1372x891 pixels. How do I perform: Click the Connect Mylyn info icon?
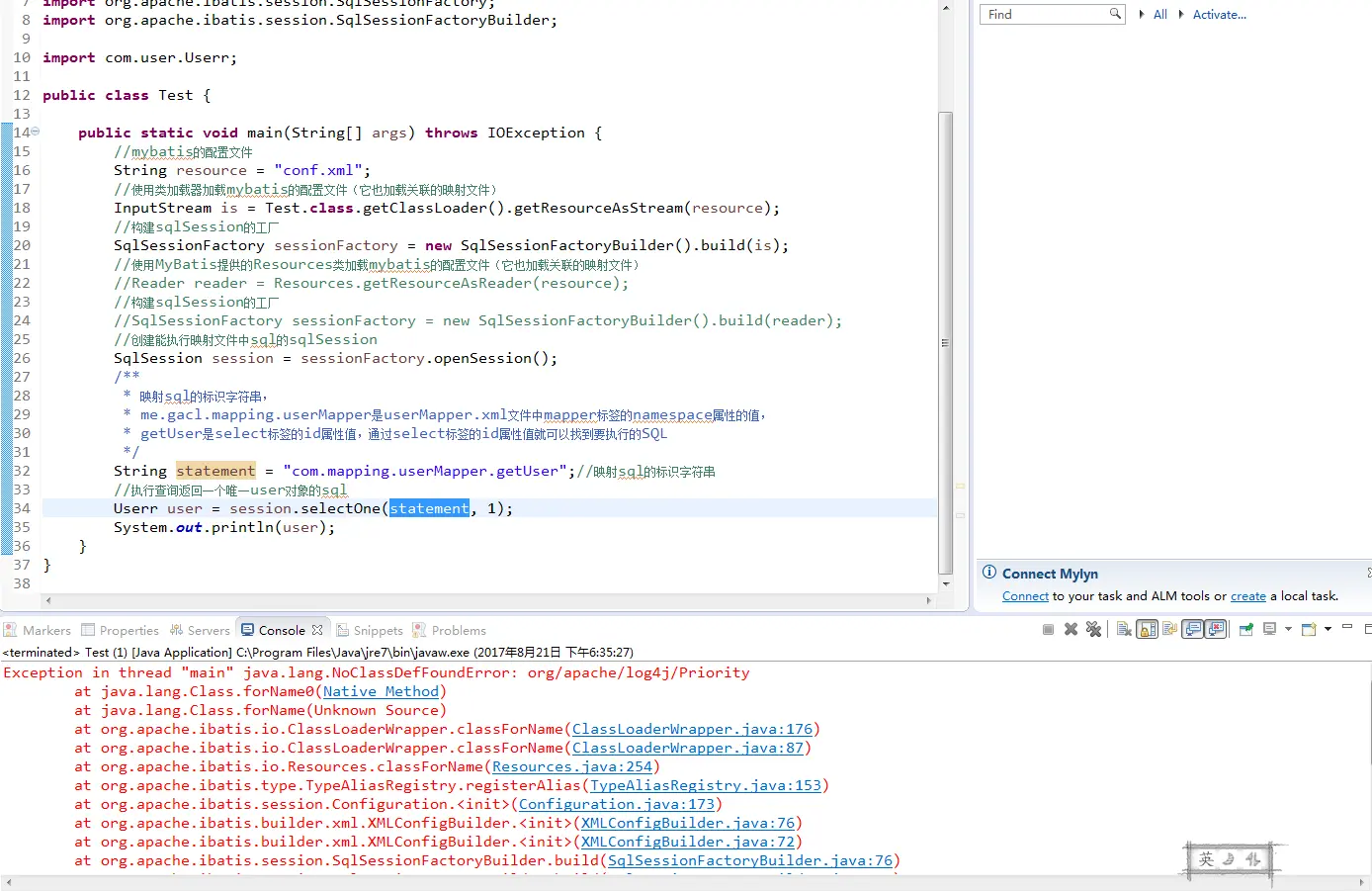click(989, 573)
